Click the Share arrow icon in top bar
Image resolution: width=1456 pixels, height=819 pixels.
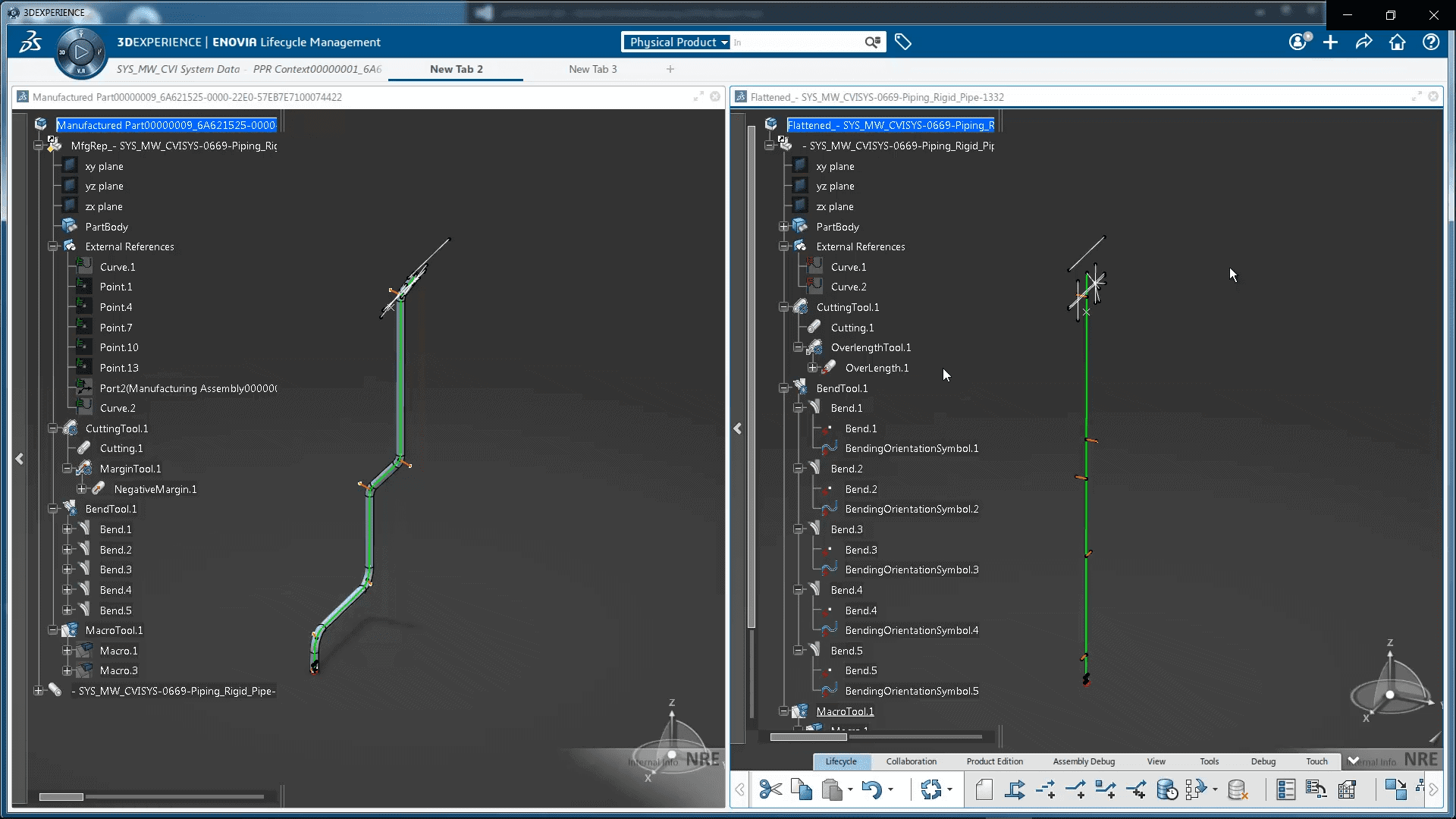[1363, 42]
